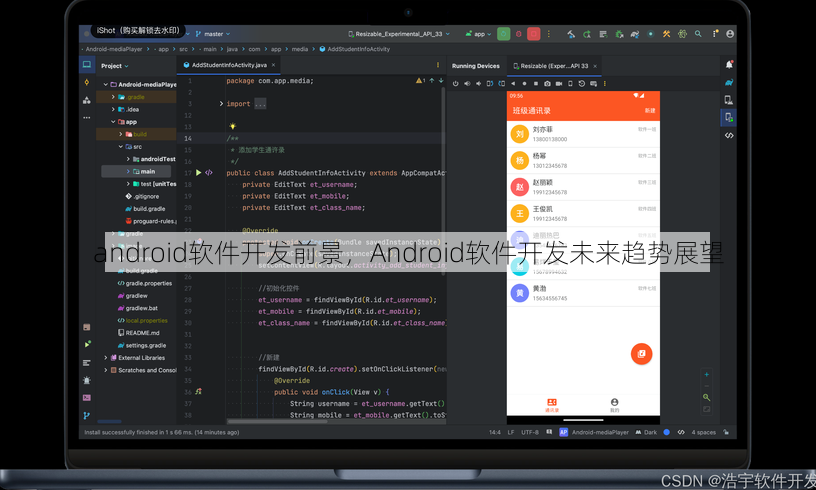Viewport: 816px width, 490px height.
Task: Open 通讯录 tab in the phone app
Action: click(x=552, y=405)
